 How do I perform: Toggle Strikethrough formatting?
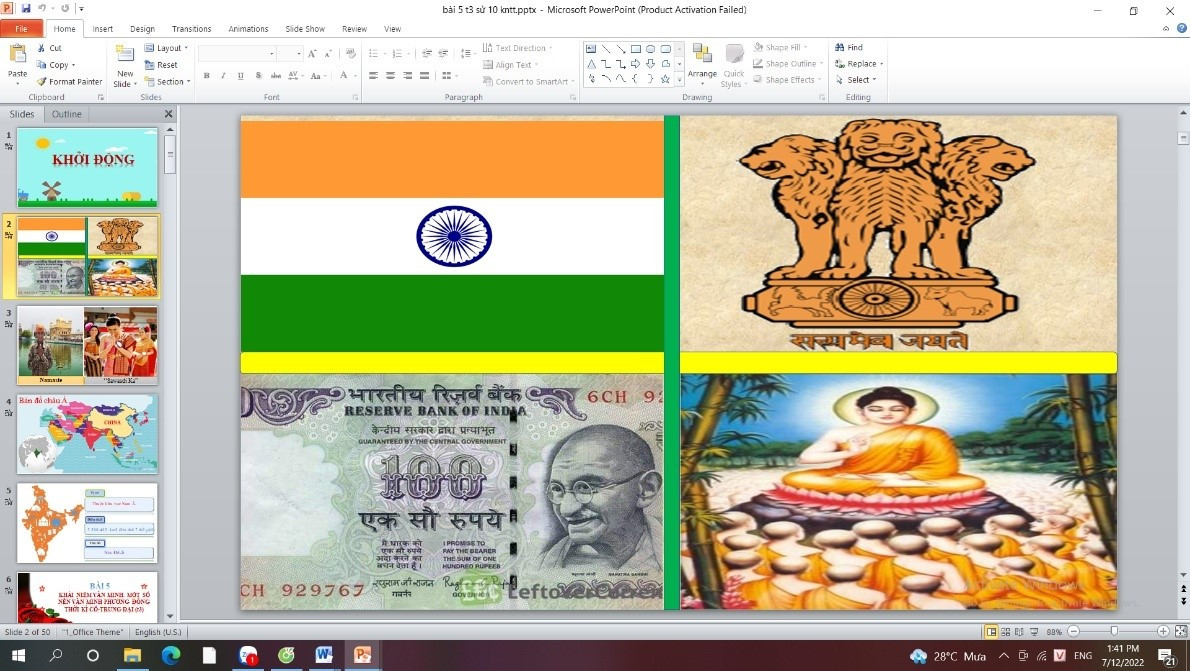pos(275,75)
